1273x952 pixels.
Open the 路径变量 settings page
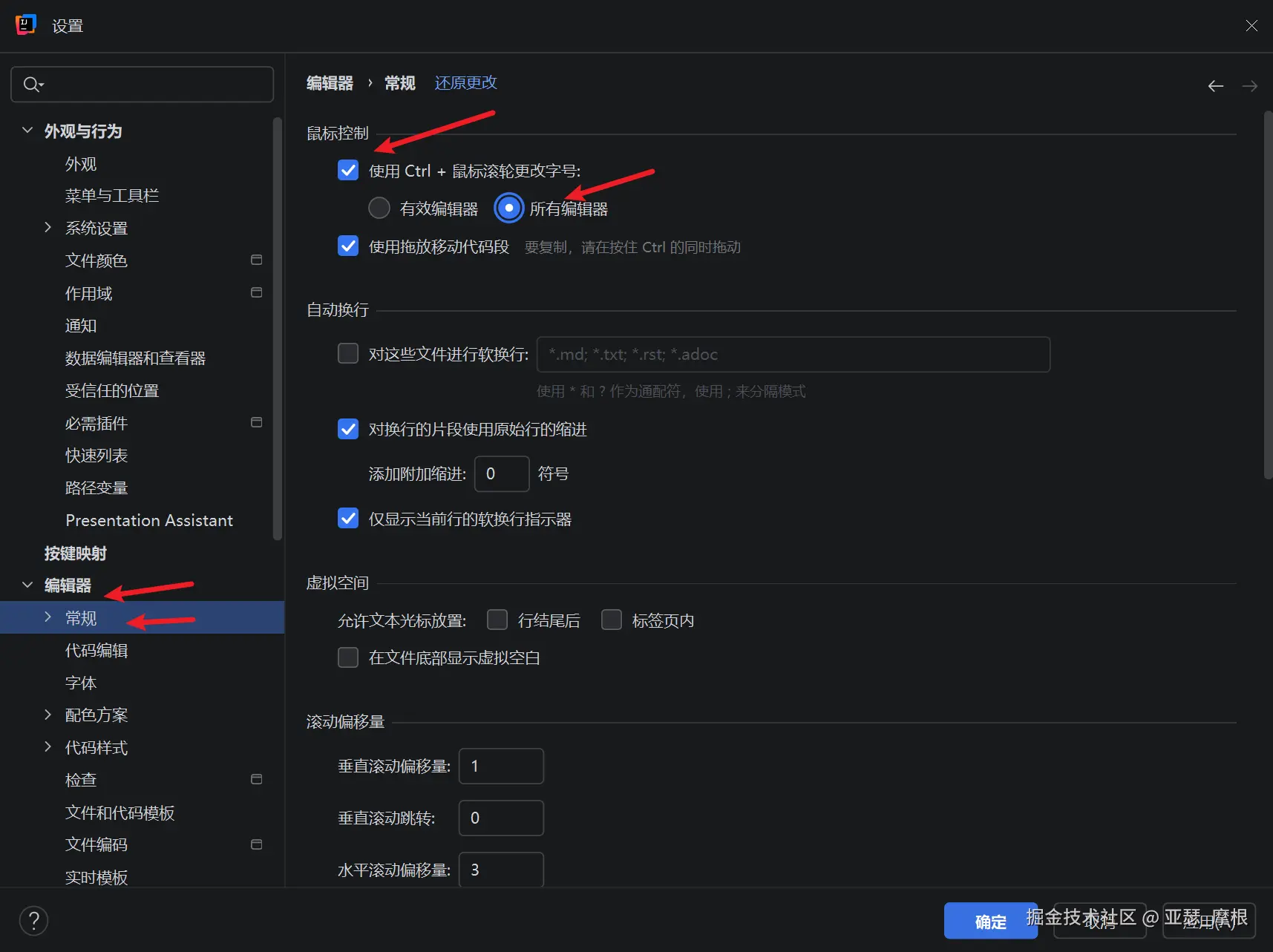[96, 488]
